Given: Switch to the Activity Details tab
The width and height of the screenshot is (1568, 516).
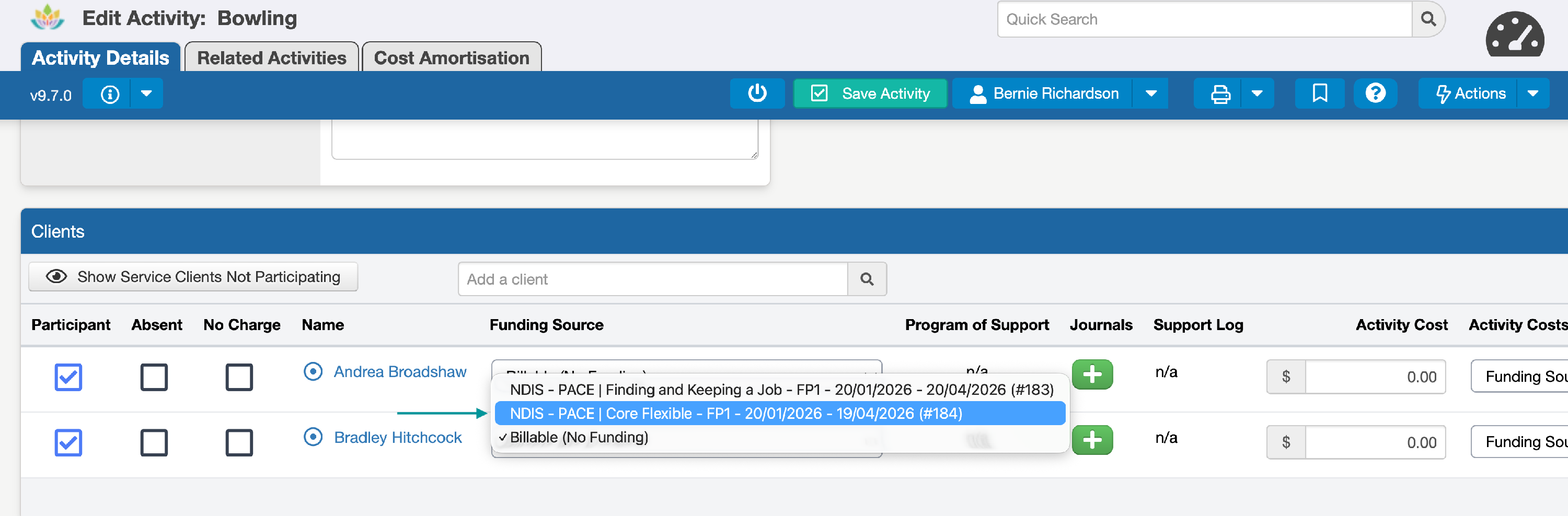Looking at the screenshot, I should pyautogui.click(x=100, y=58).
